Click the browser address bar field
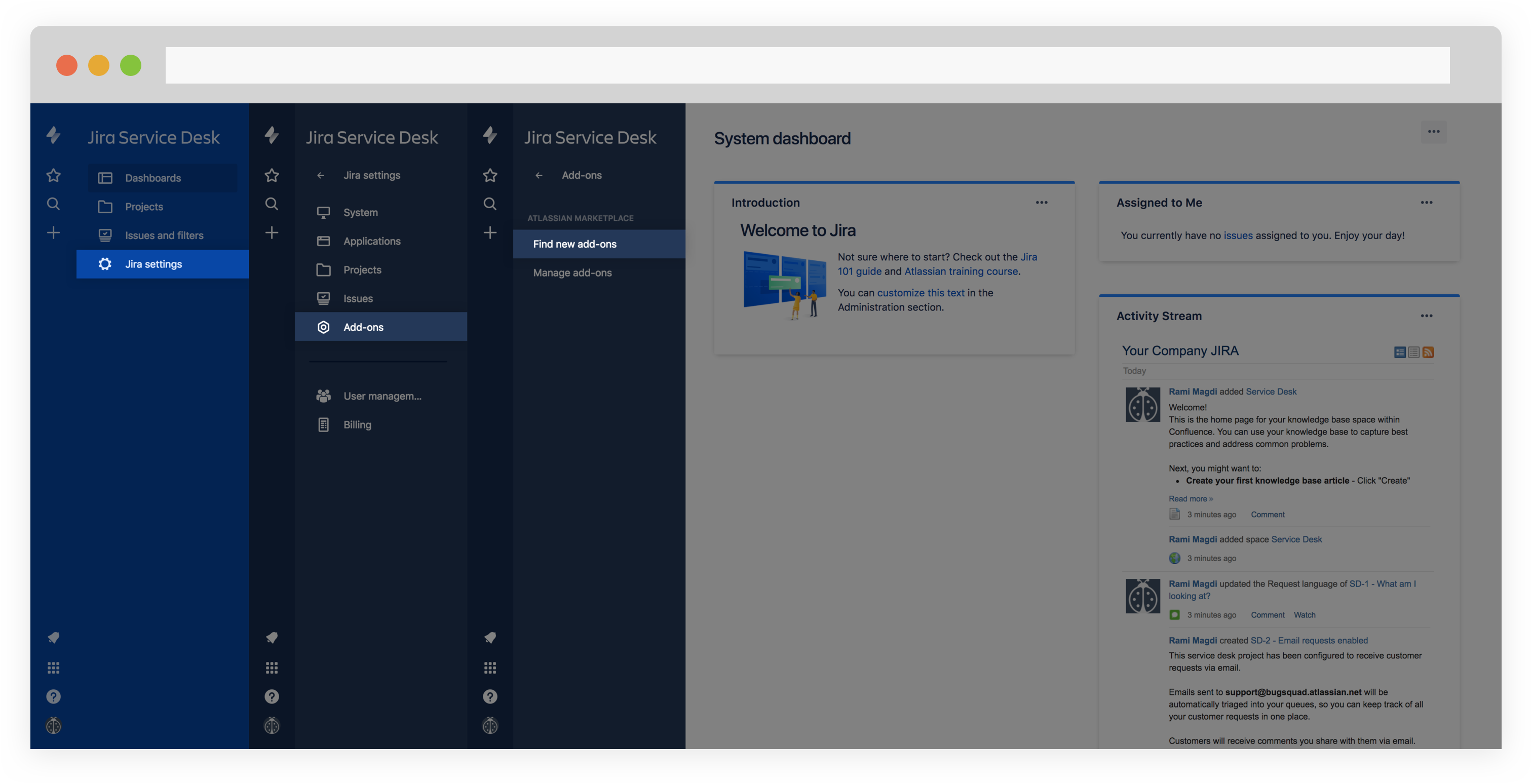The image size is (1532, 784). pyautogui.click(x=807, y=65)
